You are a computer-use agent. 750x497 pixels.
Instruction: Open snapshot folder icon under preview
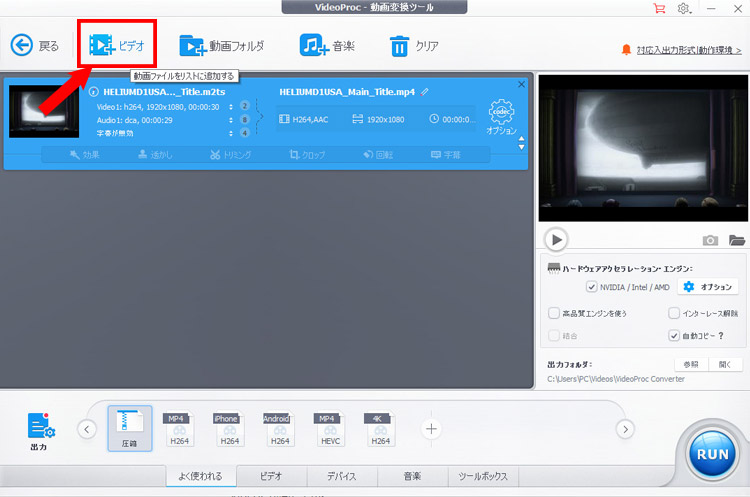[x=737, y=240]
